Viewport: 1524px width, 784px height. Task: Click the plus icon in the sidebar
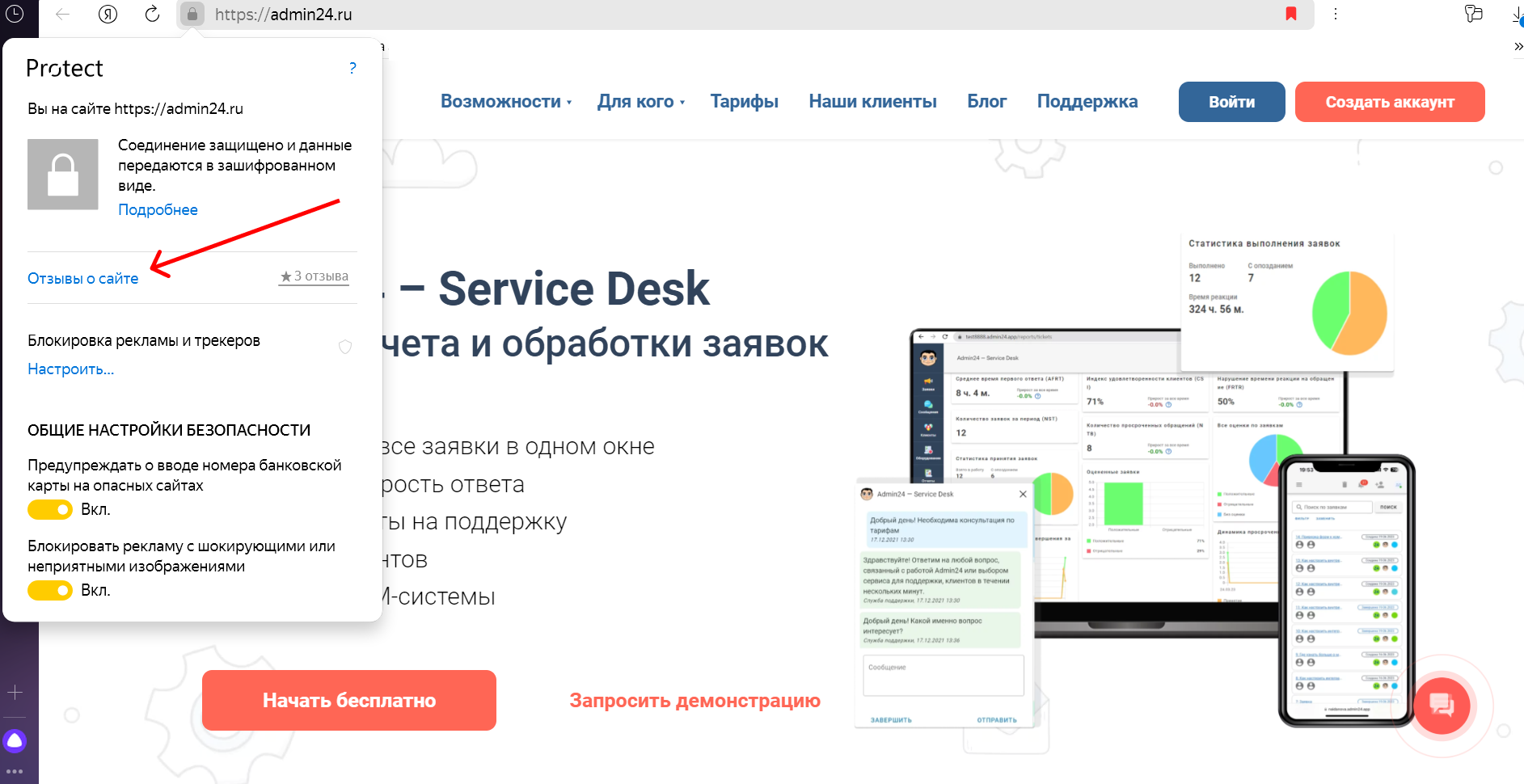[x=15, y=693]
